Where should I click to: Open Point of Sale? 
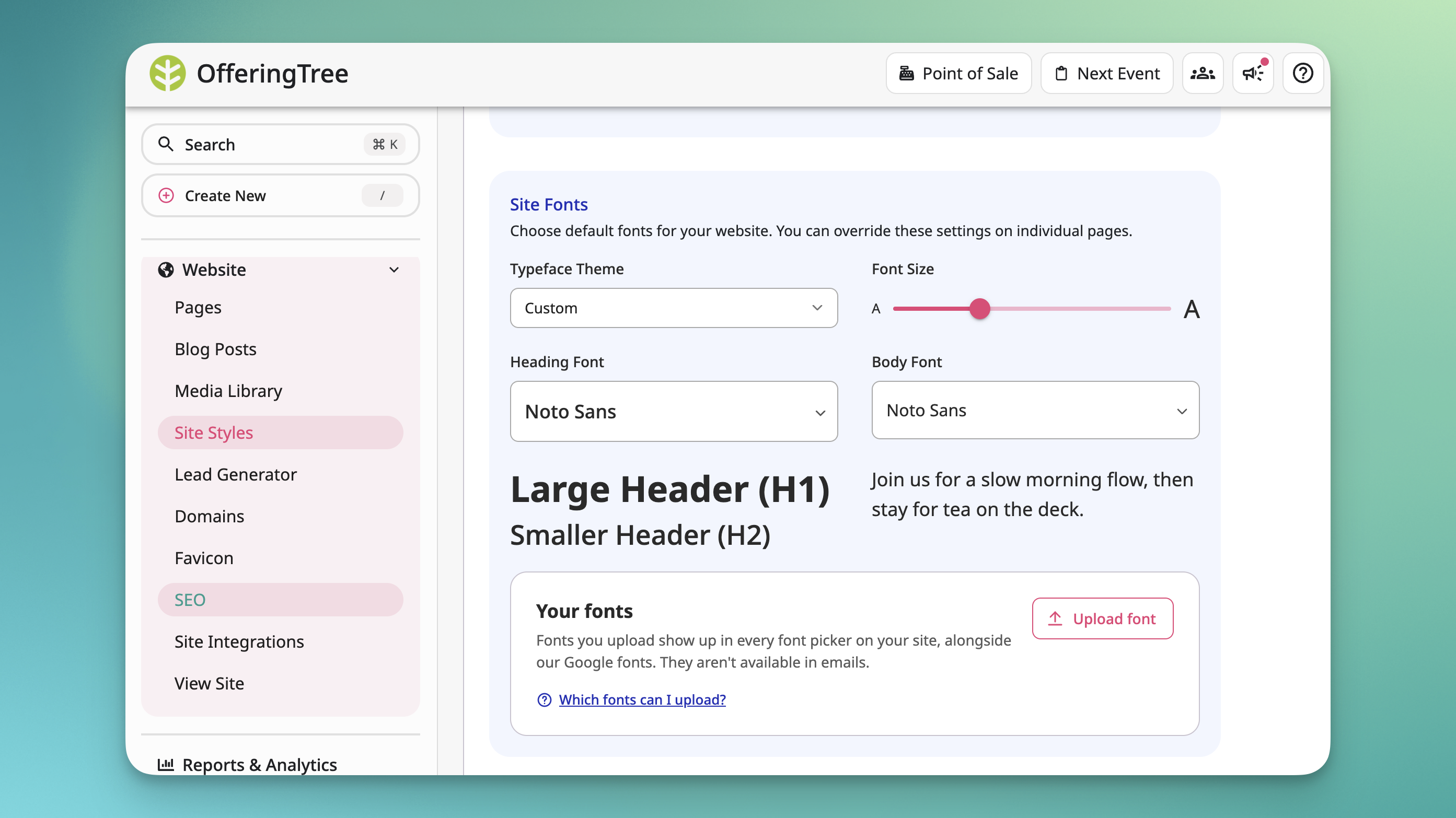[958, 74]
